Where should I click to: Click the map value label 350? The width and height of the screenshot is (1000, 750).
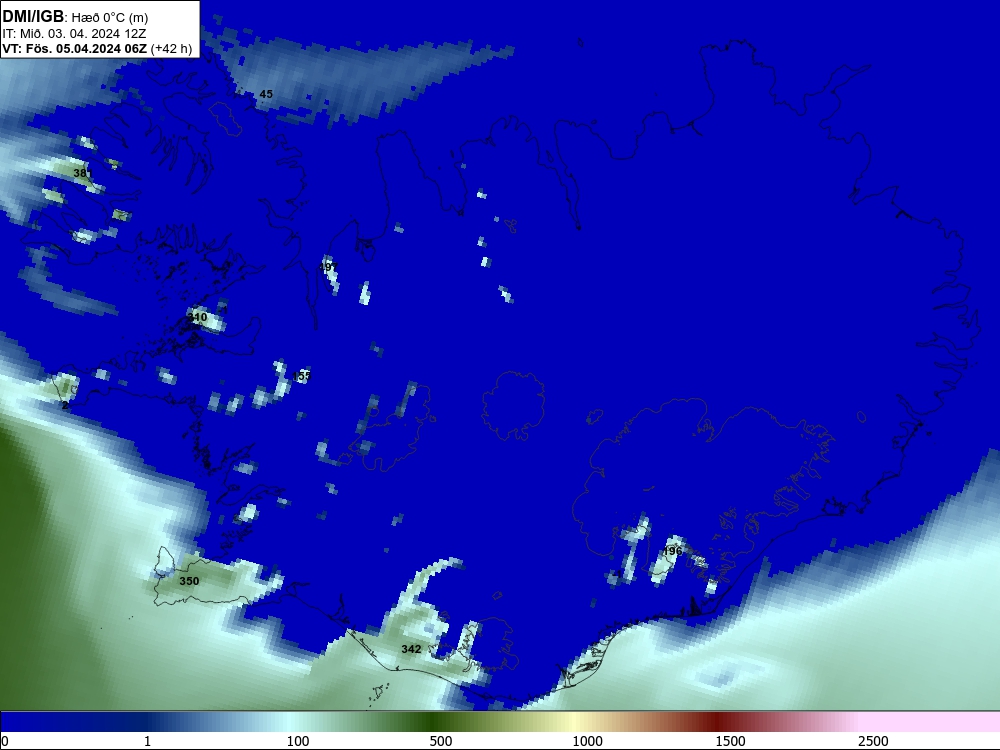[x=189, y=581]
